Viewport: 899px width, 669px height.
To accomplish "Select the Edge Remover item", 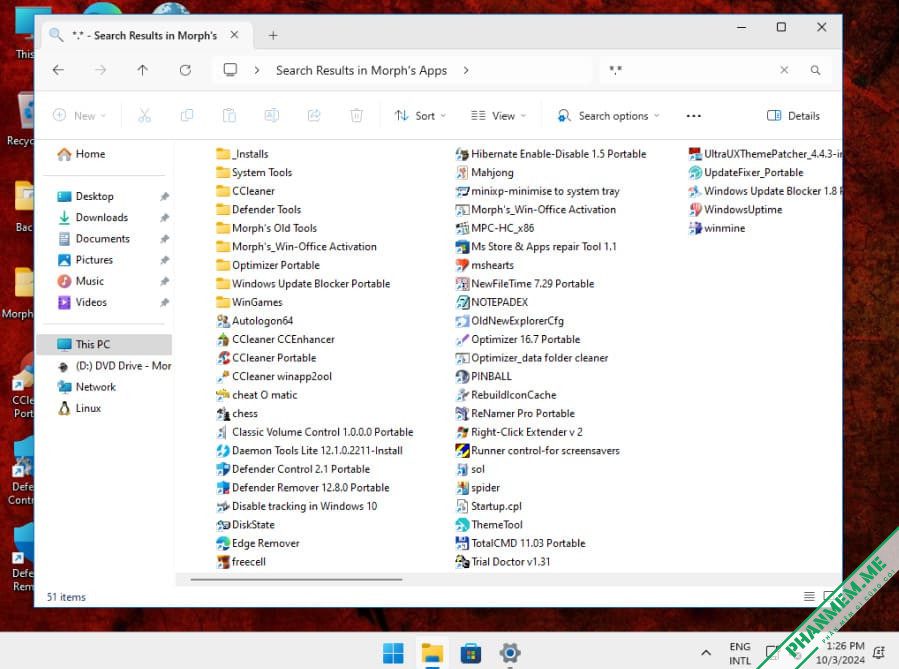I will pos(258,543).
